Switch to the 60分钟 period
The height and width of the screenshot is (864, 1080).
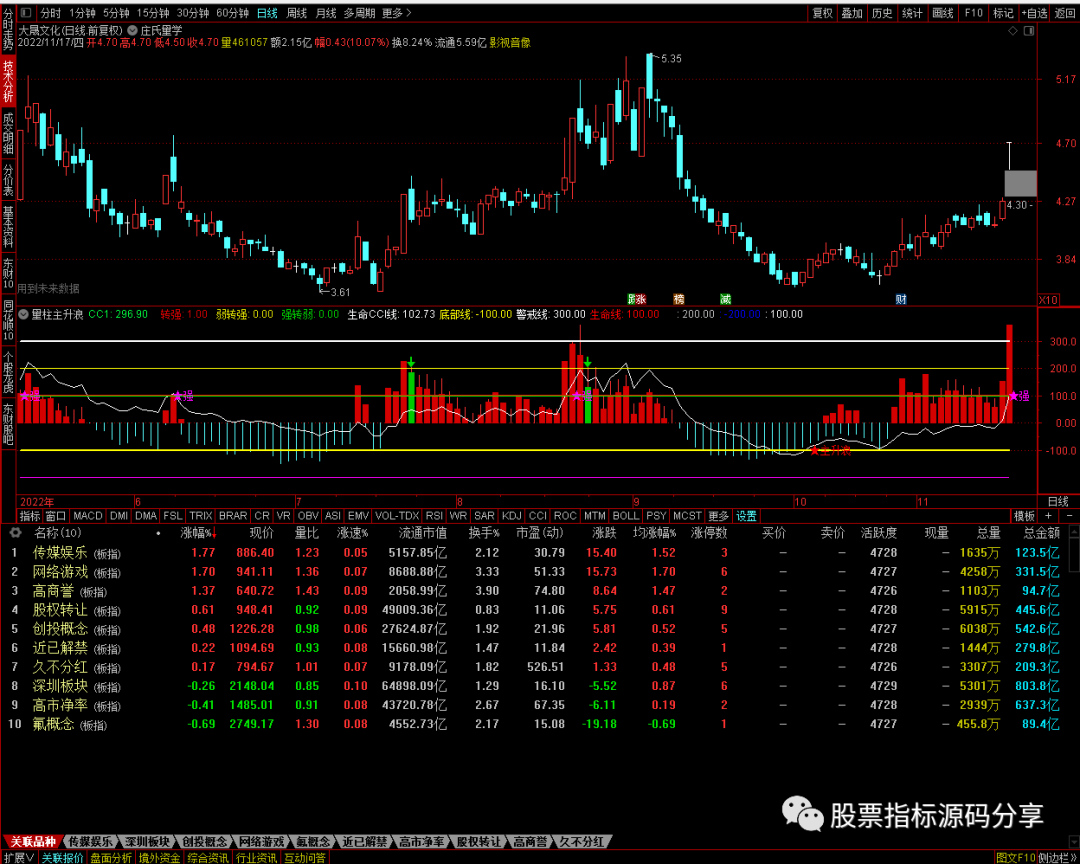[x=232, y=12]
